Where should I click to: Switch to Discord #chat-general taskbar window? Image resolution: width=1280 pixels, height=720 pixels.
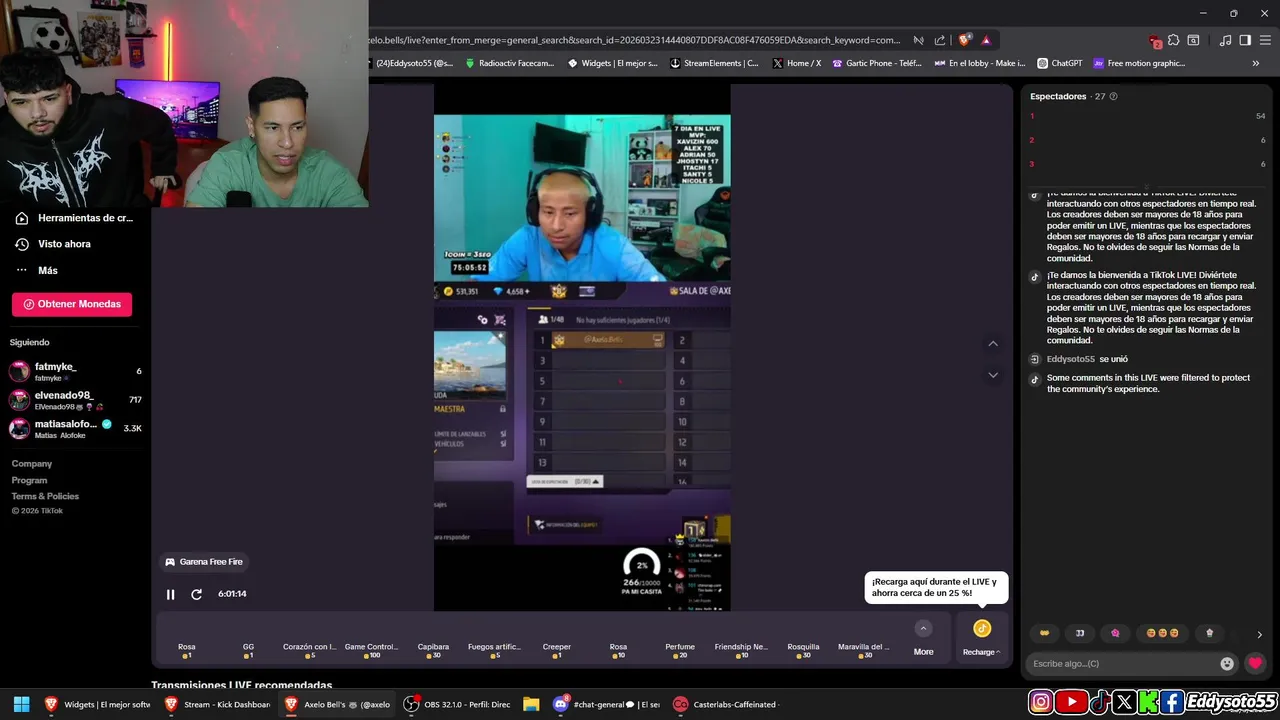(x=606, y=704)
